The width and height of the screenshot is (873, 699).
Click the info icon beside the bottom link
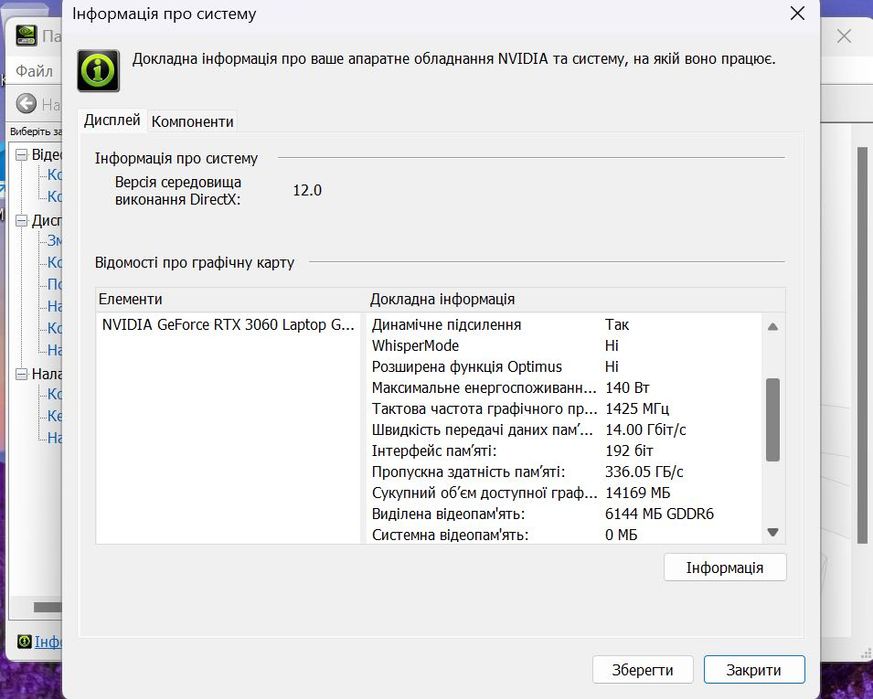coord(24,642)
